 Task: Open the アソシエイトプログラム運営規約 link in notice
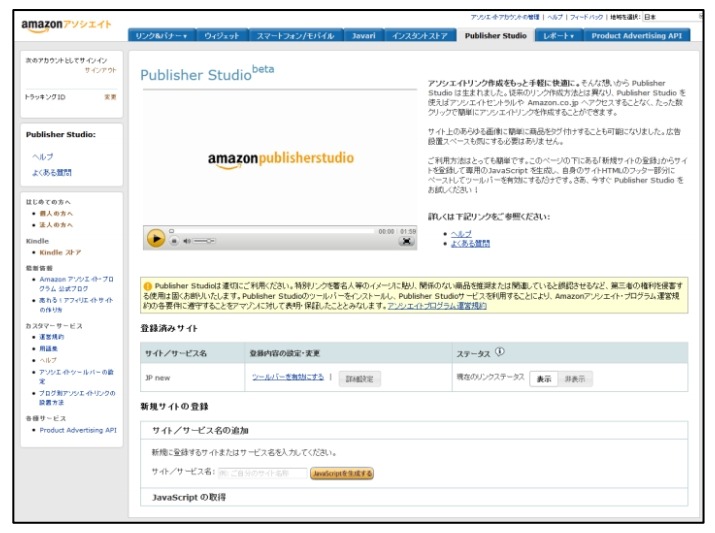pos(437,306)
